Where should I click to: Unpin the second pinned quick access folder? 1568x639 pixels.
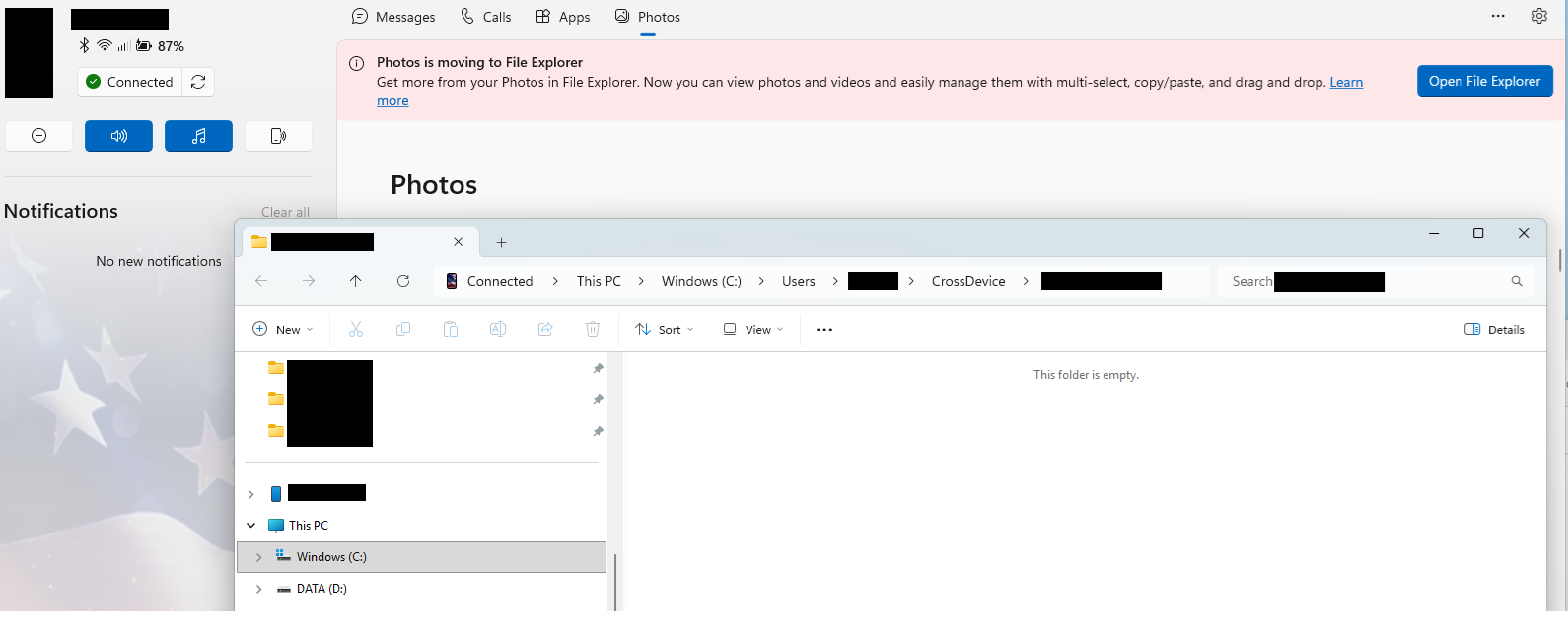598,399
